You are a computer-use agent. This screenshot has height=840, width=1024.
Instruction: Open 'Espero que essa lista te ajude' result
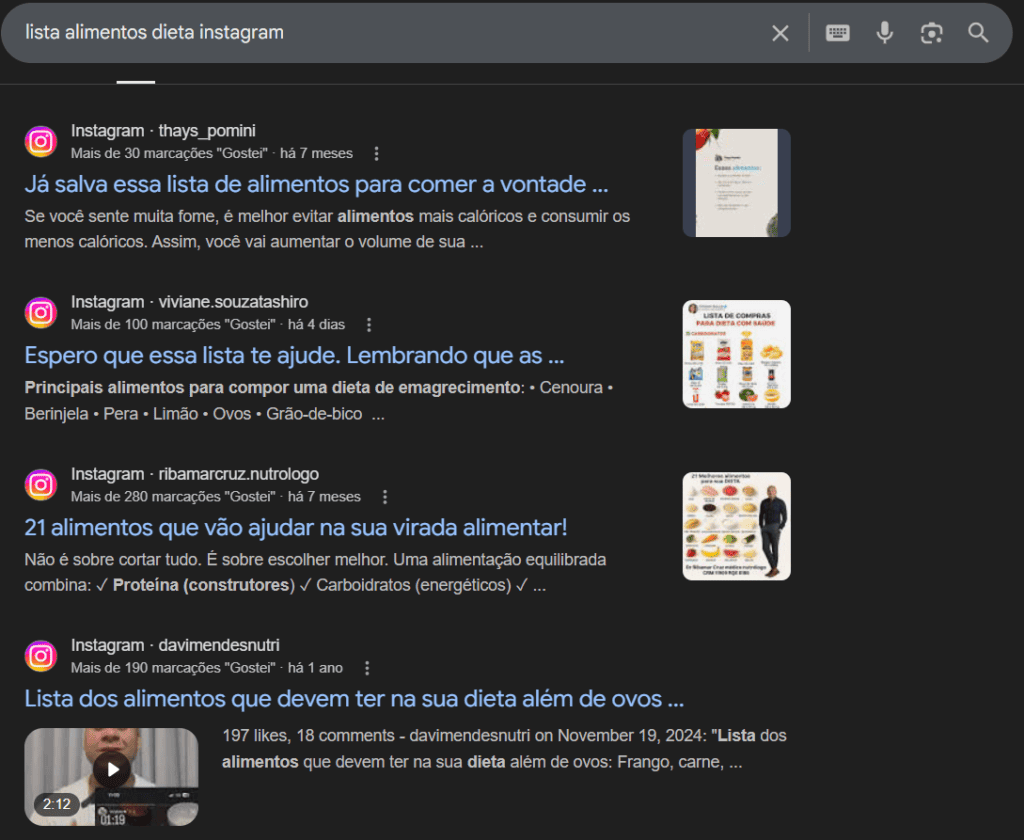[294, 356]
